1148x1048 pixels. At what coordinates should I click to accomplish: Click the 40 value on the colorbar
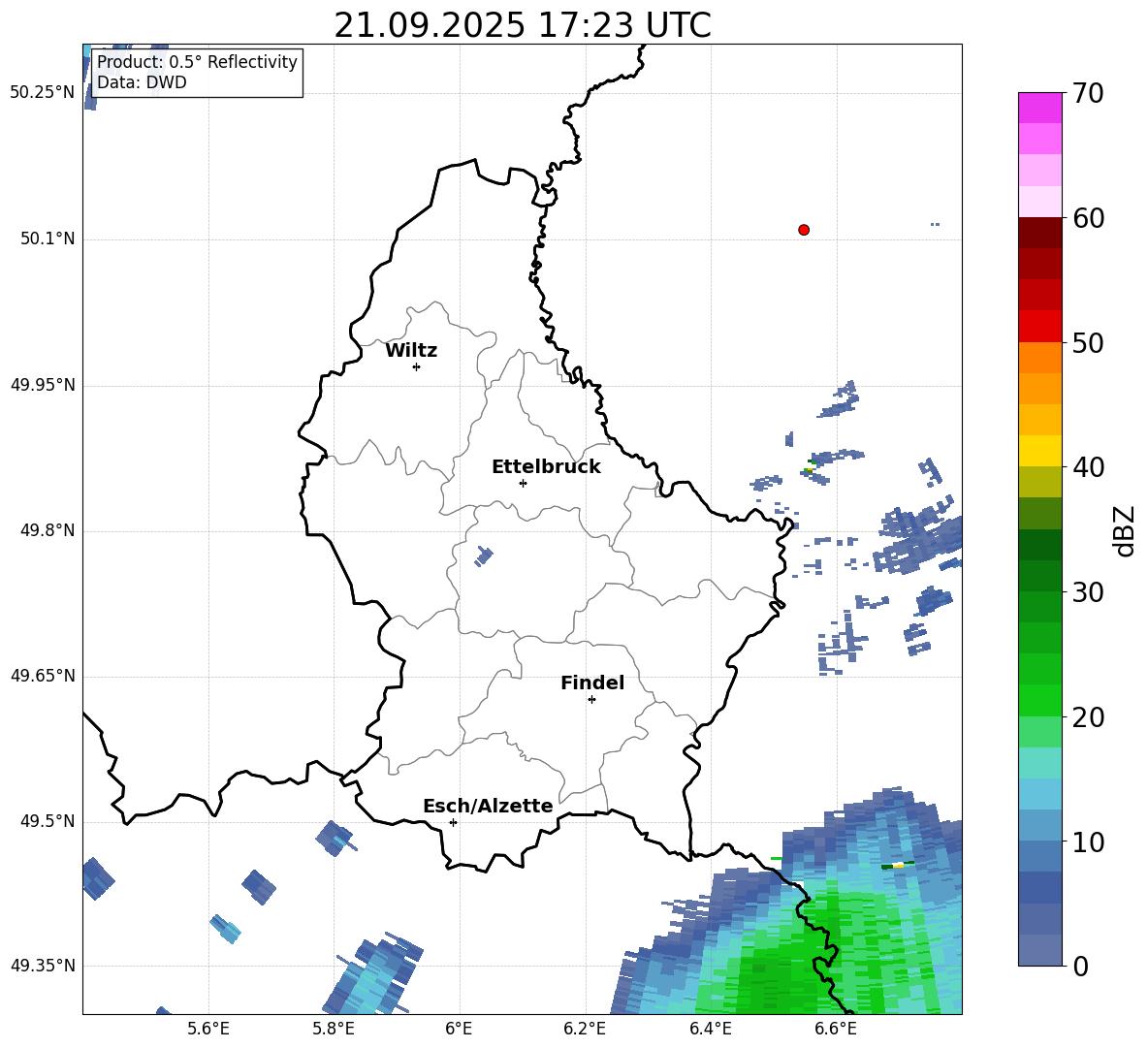(x=1088, y=467)
